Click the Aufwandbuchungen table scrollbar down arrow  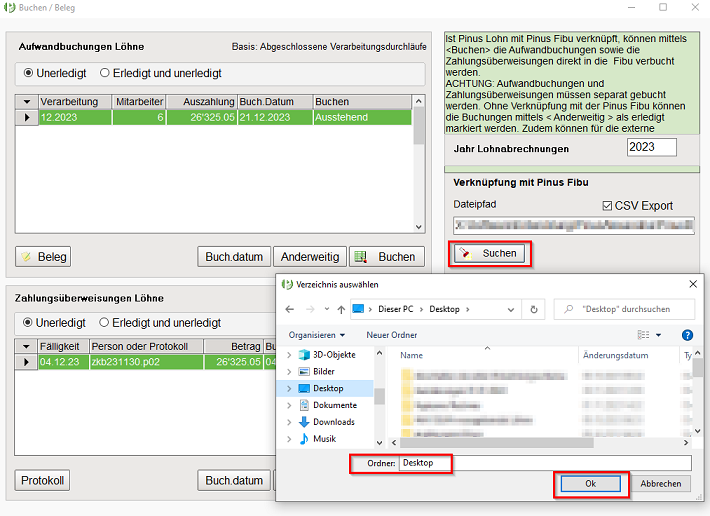coord(419,227)
